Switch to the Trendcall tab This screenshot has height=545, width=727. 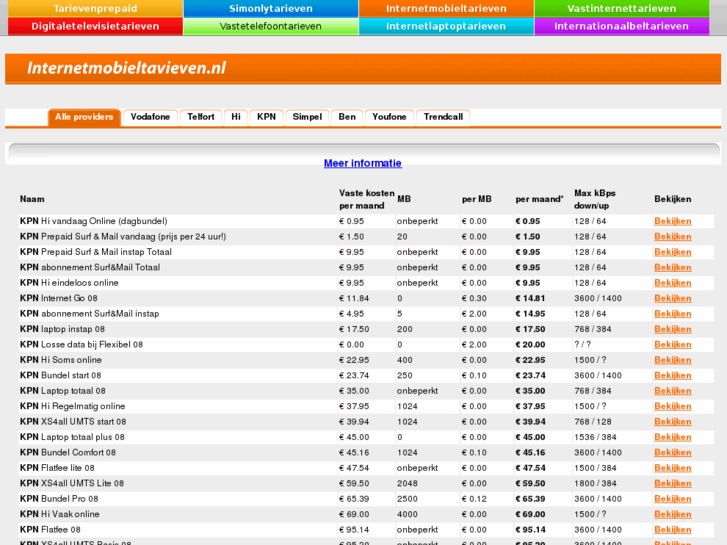tap(443, 117)
